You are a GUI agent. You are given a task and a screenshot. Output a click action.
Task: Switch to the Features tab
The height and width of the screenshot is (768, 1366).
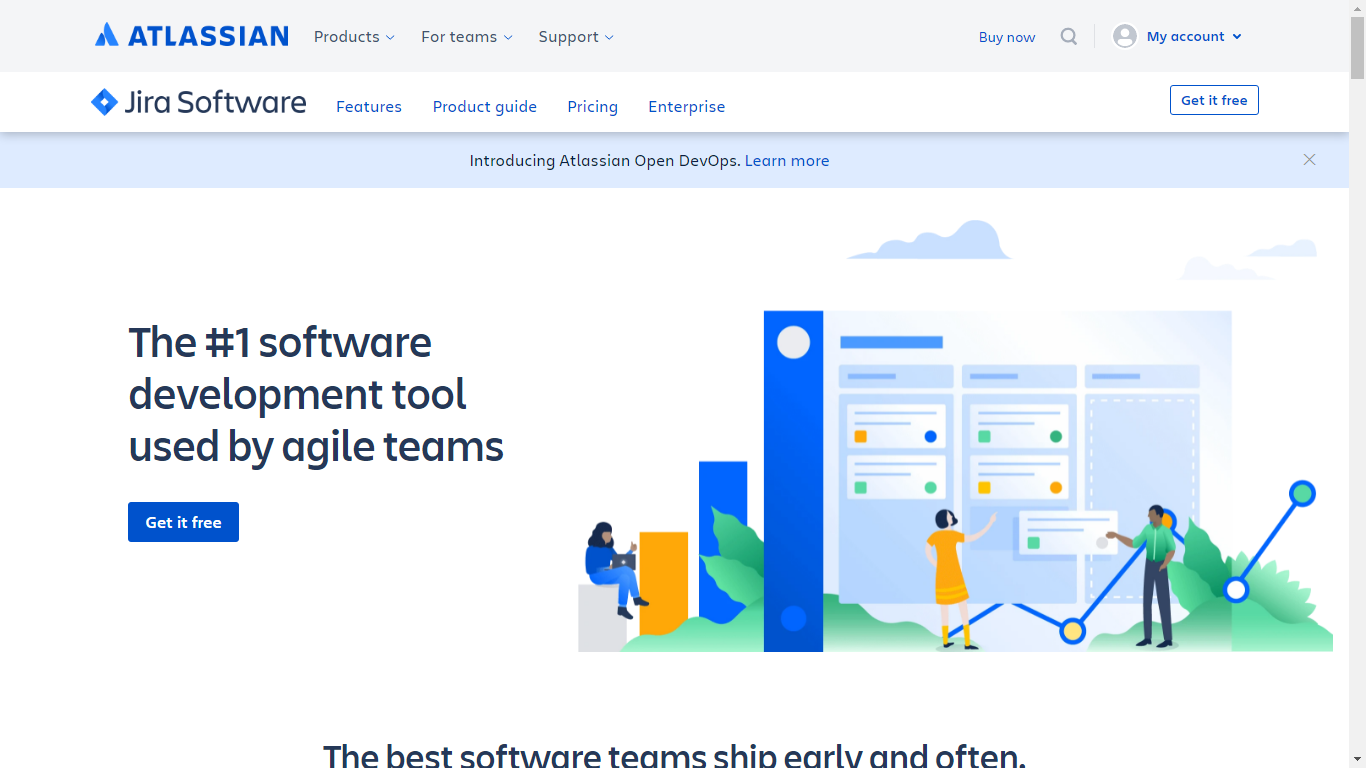368,106
